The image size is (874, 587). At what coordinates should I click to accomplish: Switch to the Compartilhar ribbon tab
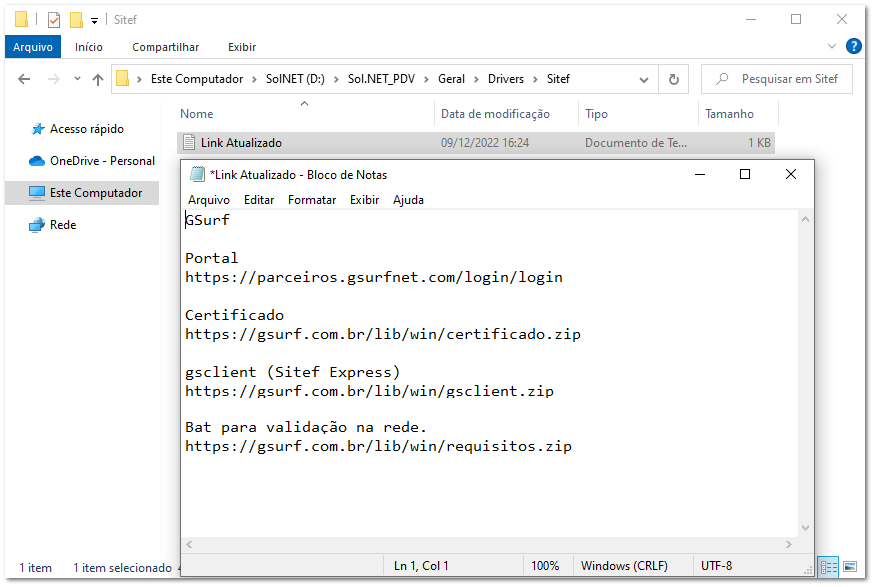click(x=165, y=47)
